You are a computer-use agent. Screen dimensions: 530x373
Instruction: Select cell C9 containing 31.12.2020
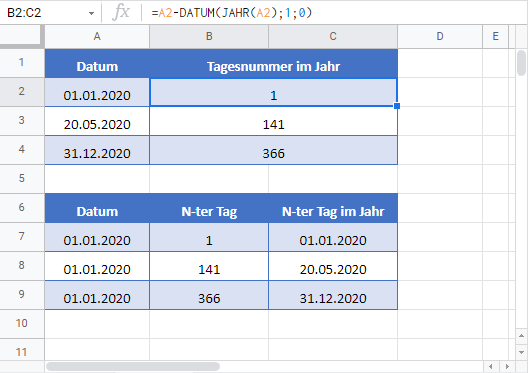click(333, 295)
